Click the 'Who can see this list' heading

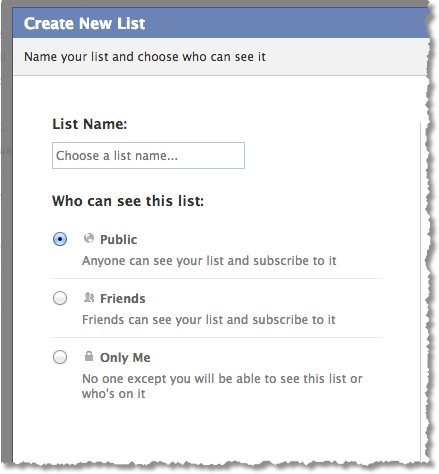point(128,201)
